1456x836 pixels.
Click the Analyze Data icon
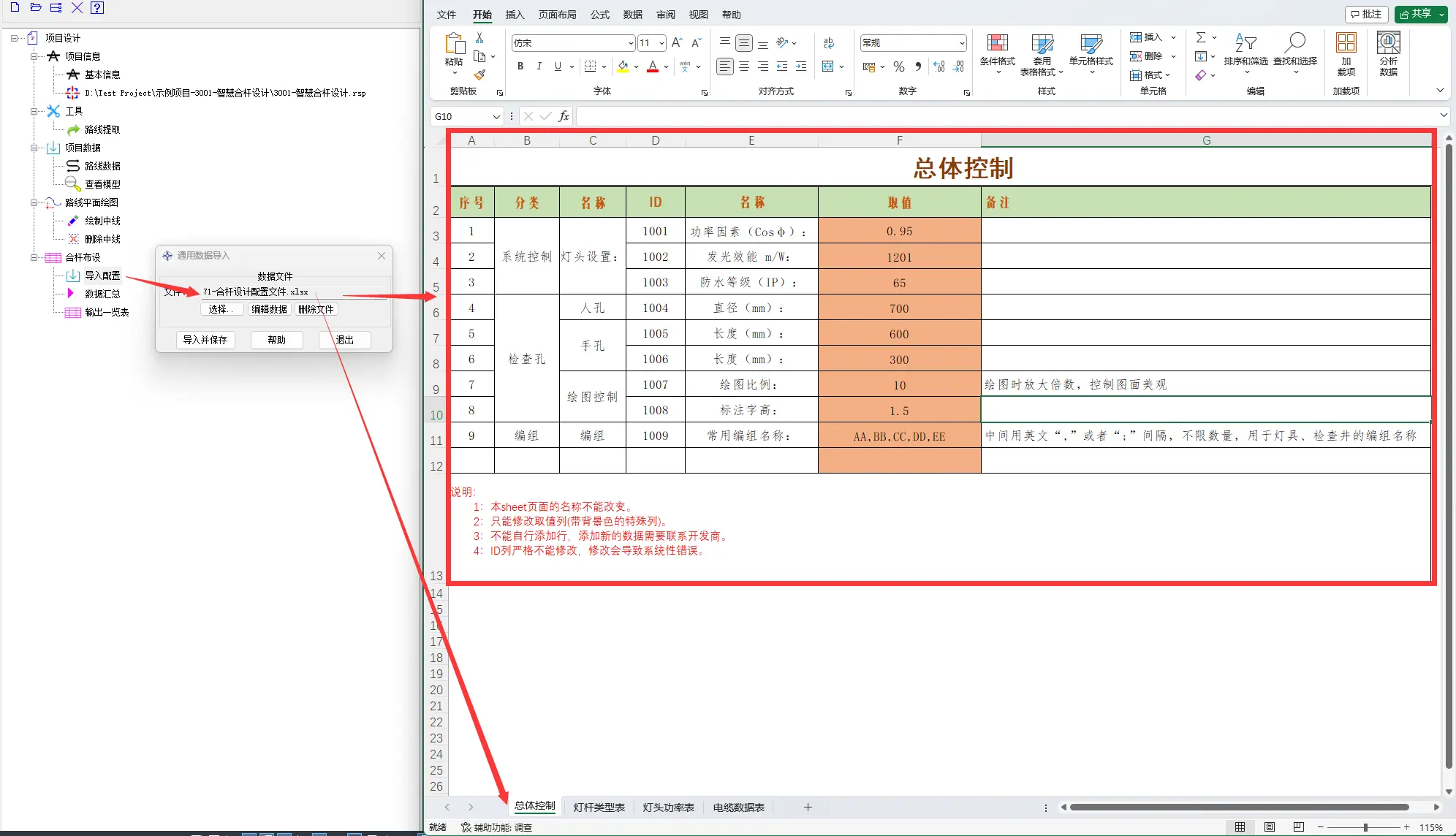(1388, 44)
